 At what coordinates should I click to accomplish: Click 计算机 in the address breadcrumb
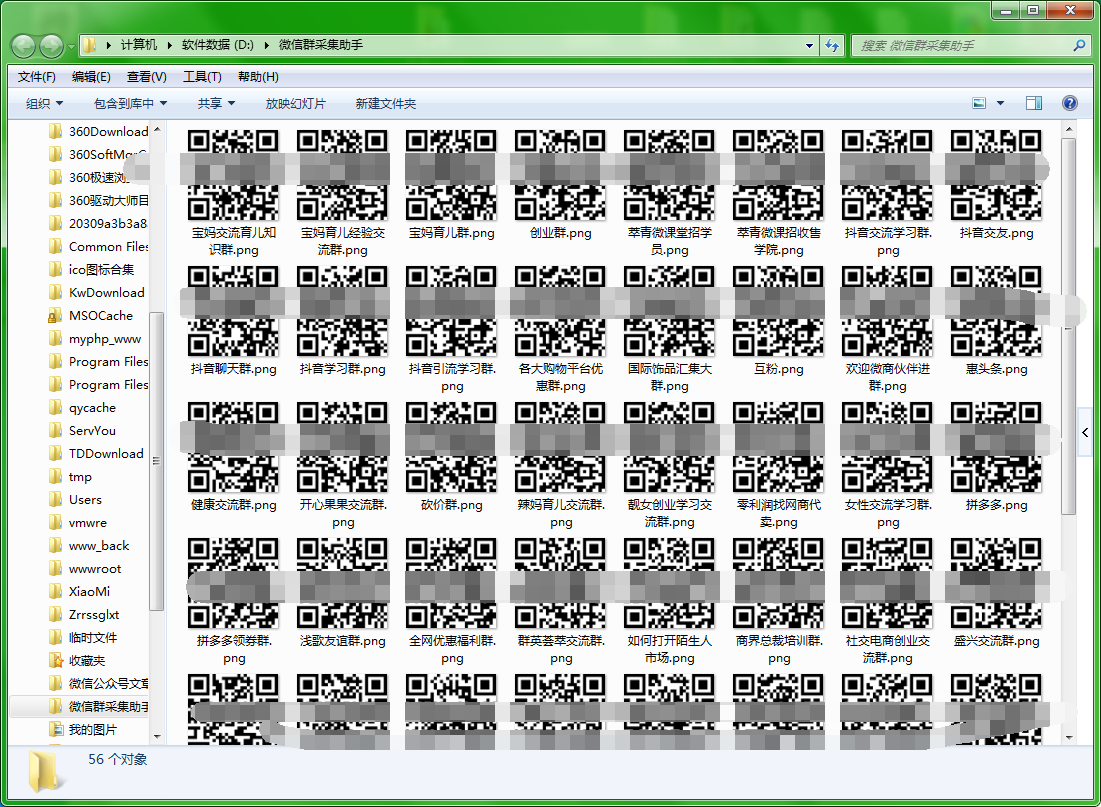coord(139,45)
